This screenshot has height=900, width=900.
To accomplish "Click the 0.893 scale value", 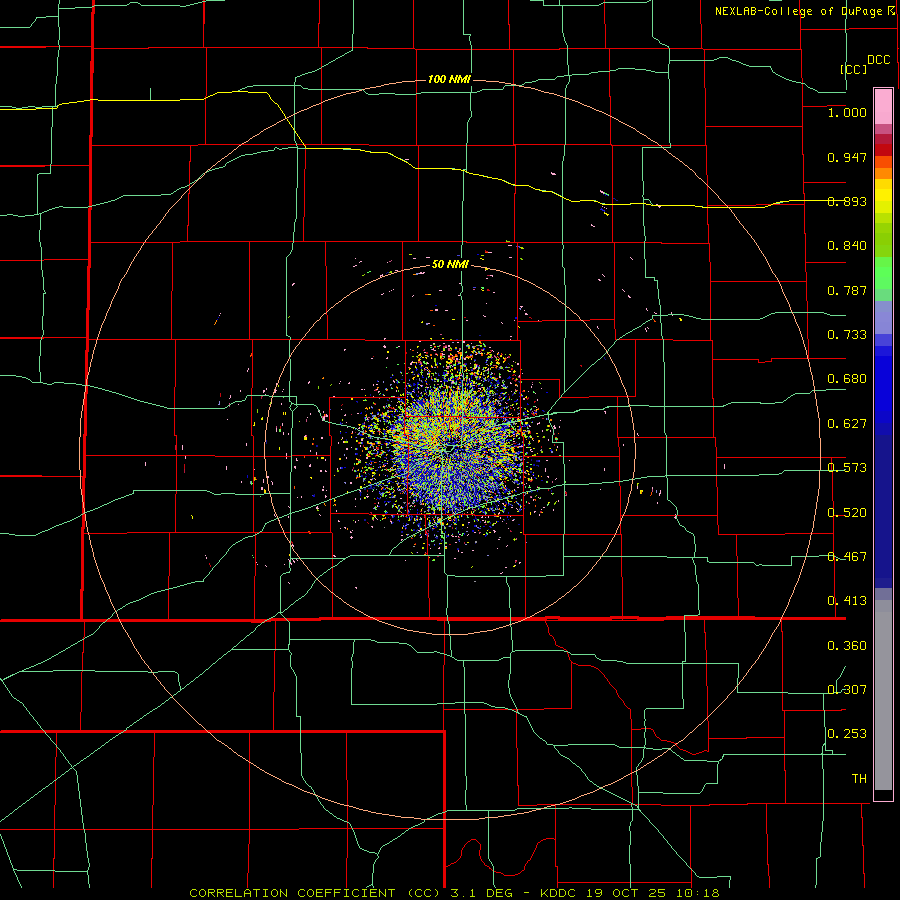I will (847, 201).
